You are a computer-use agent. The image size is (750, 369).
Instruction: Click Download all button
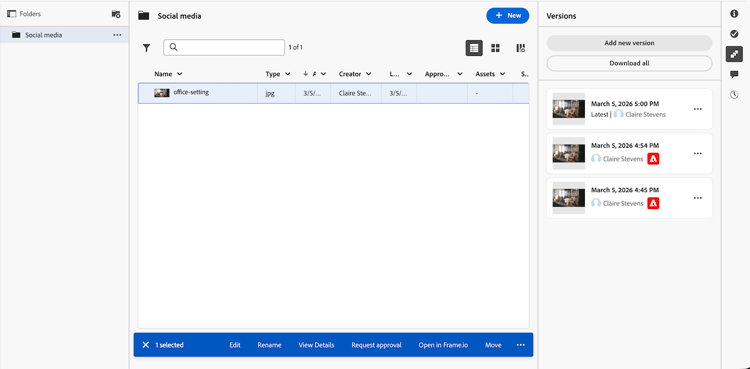[x=629, y=63]
